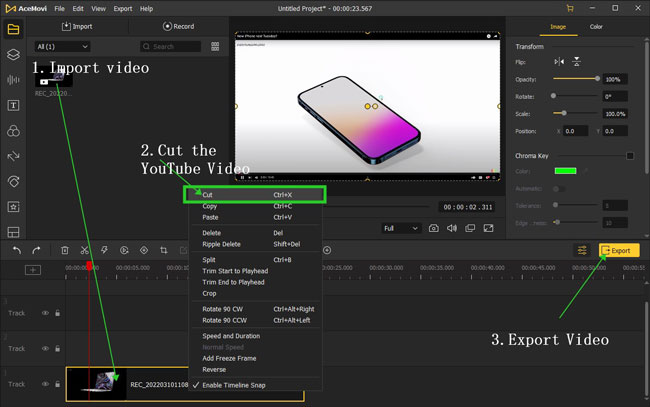Click the Undo arrow in timeline toolbar

[x=17, y=250]
